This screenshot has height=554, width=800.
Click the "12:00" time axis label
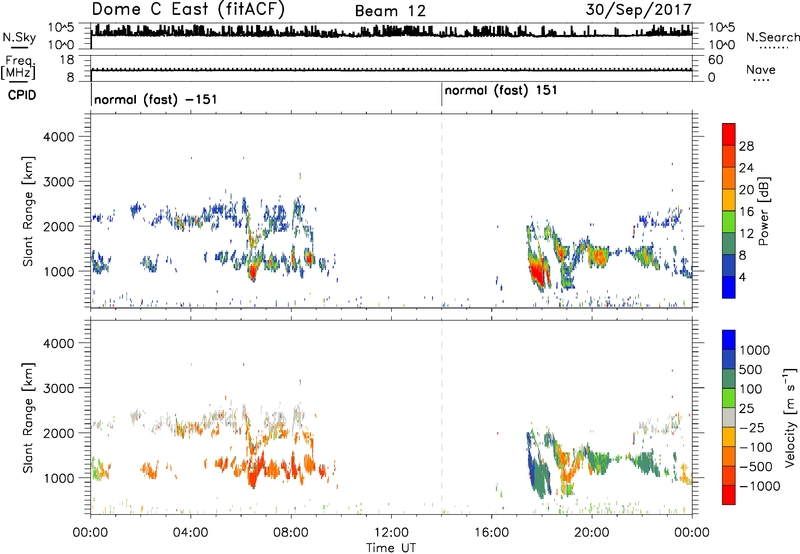(391, 533)
